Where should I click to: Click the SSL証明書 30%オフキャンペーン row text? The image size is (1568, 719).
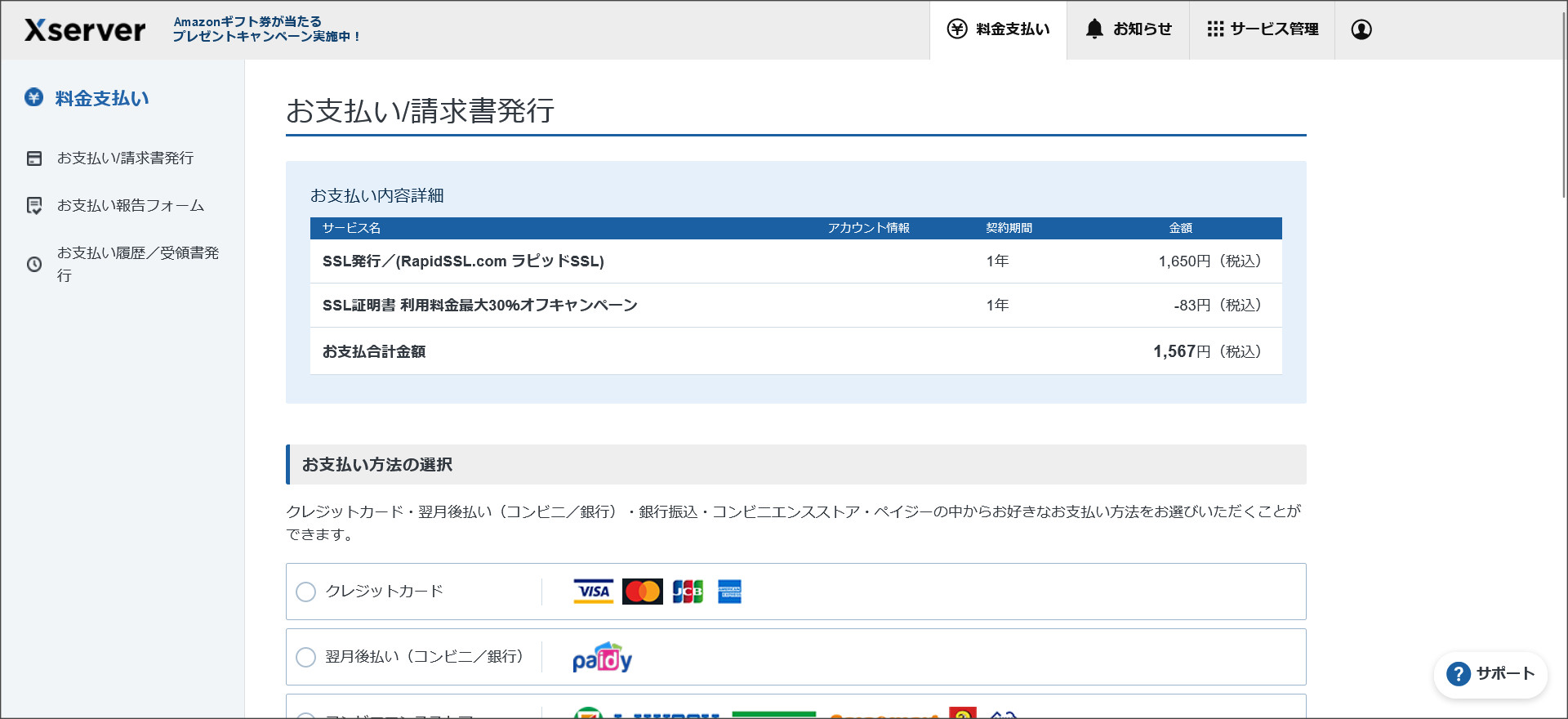(x=480, y=305)
